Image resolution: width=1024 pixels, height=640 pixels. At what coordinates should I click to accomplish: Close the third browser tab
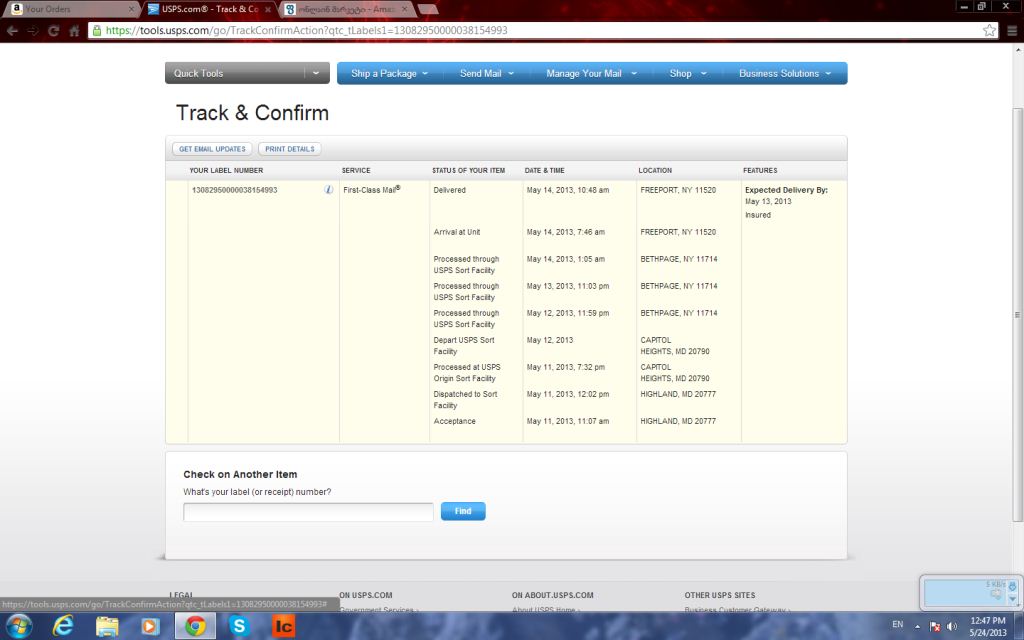click(405, 9)
